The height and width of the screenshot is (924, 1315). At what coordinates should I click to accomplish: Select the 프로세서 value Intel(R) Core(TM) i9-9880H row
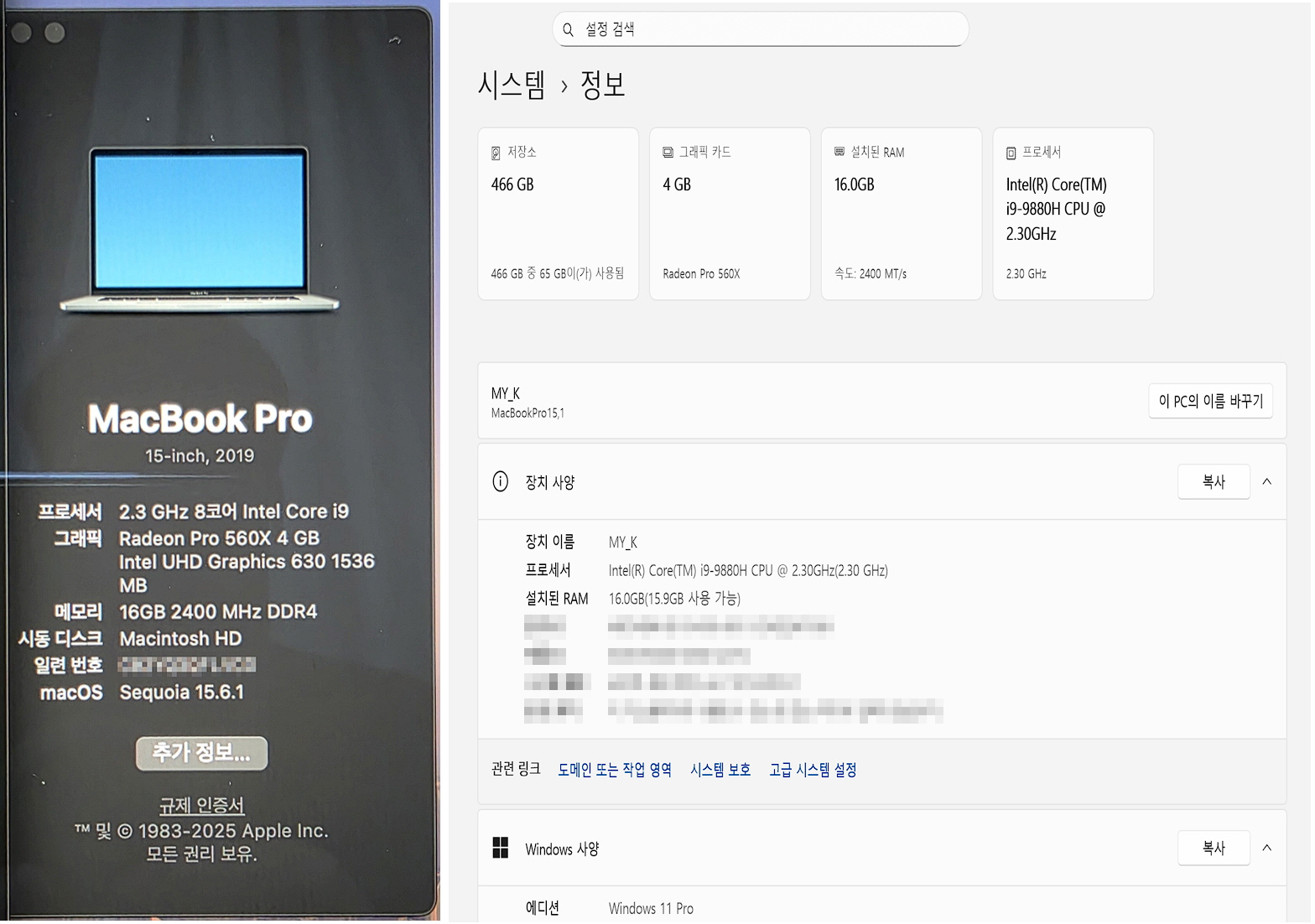pyautogui.click(x=748, y=571)
